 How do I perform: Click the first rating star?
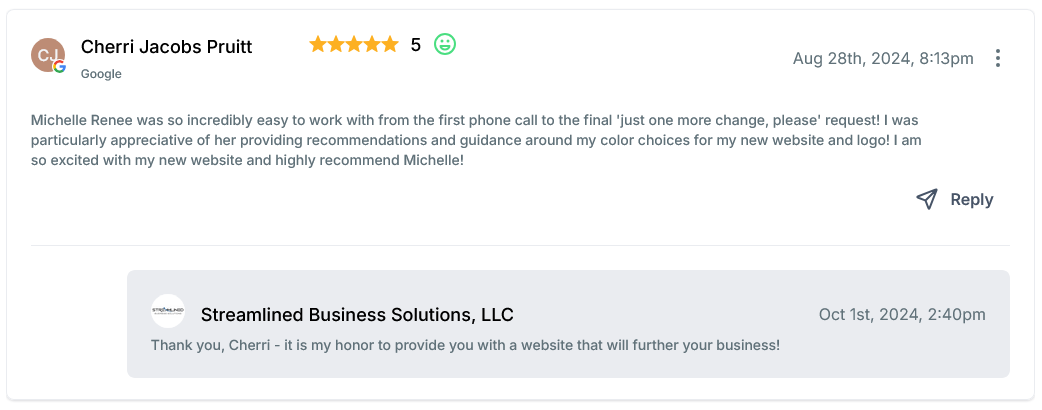318,44
